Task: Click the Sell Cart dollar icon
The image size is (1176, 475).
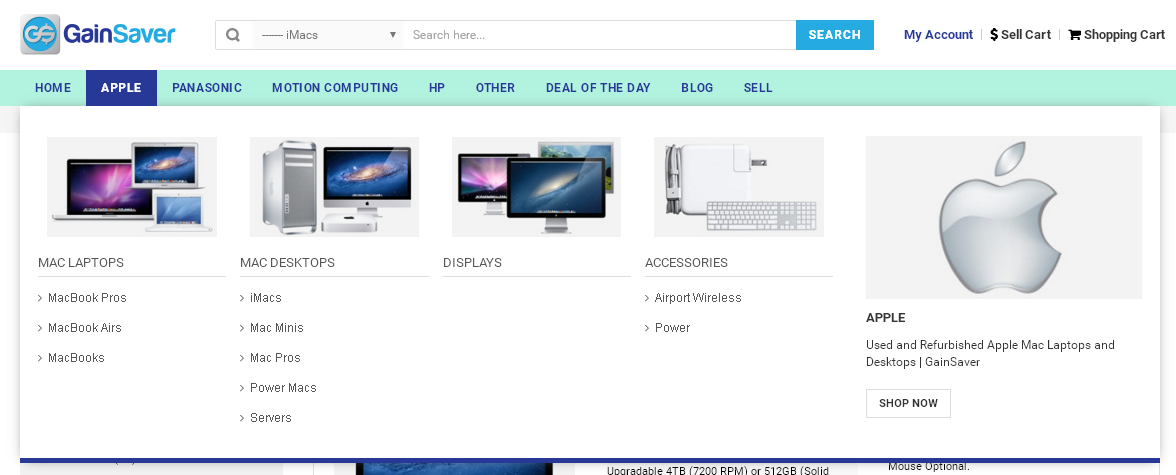Action: pos(994,35)
